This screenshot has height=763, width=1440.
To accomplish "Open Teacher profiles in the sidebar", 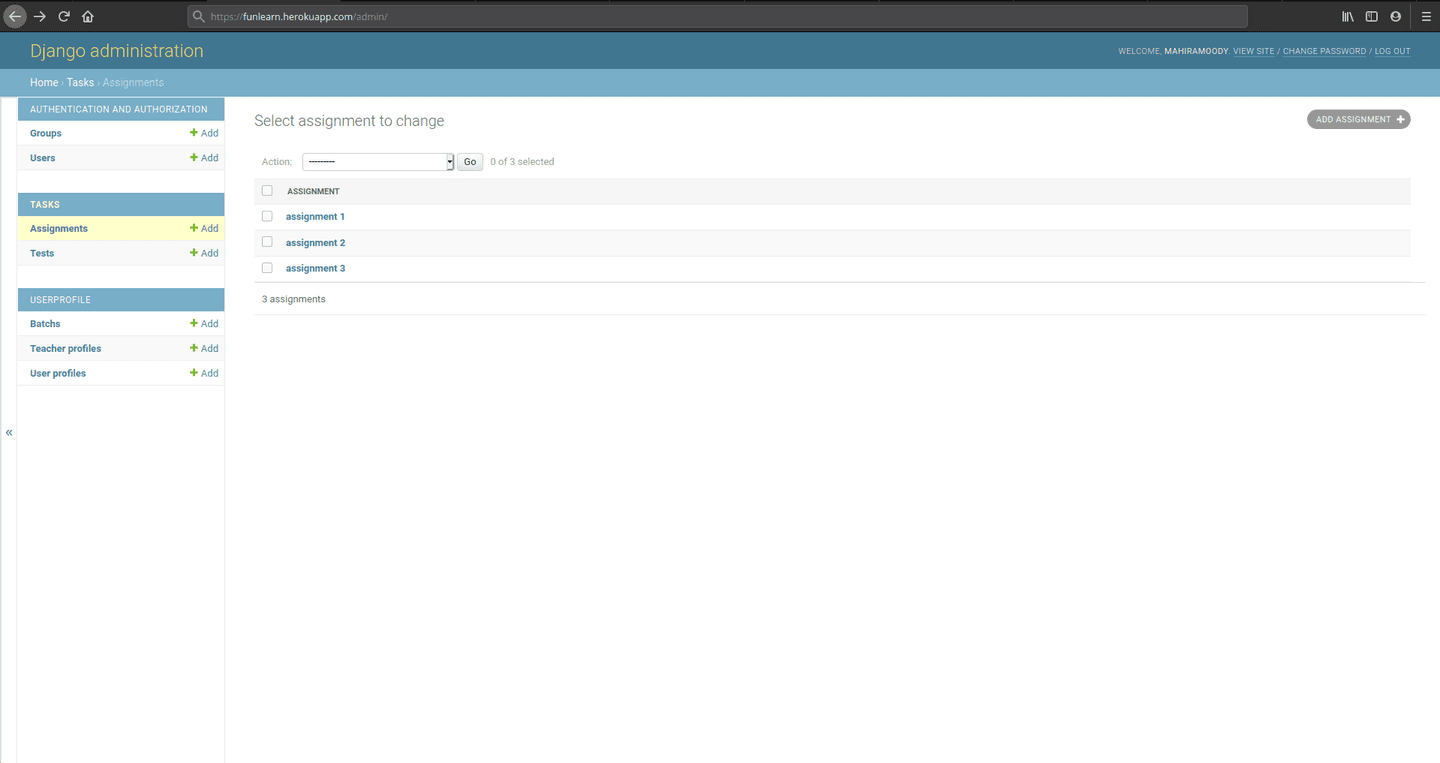I will click(x=66, y=348).
